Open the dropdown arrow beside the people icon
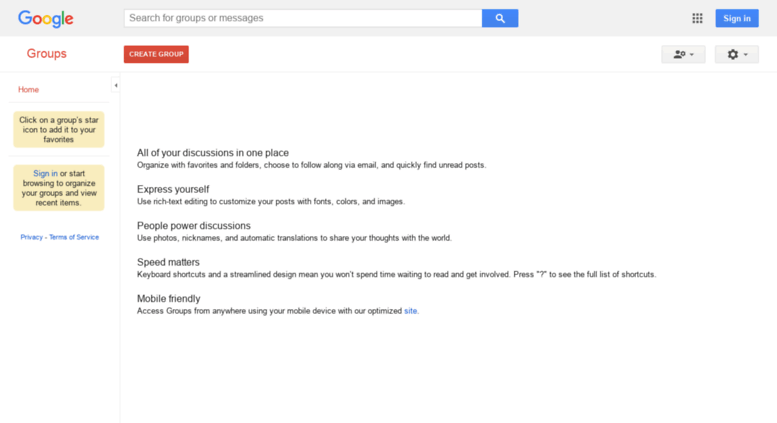 coord(692,54)
